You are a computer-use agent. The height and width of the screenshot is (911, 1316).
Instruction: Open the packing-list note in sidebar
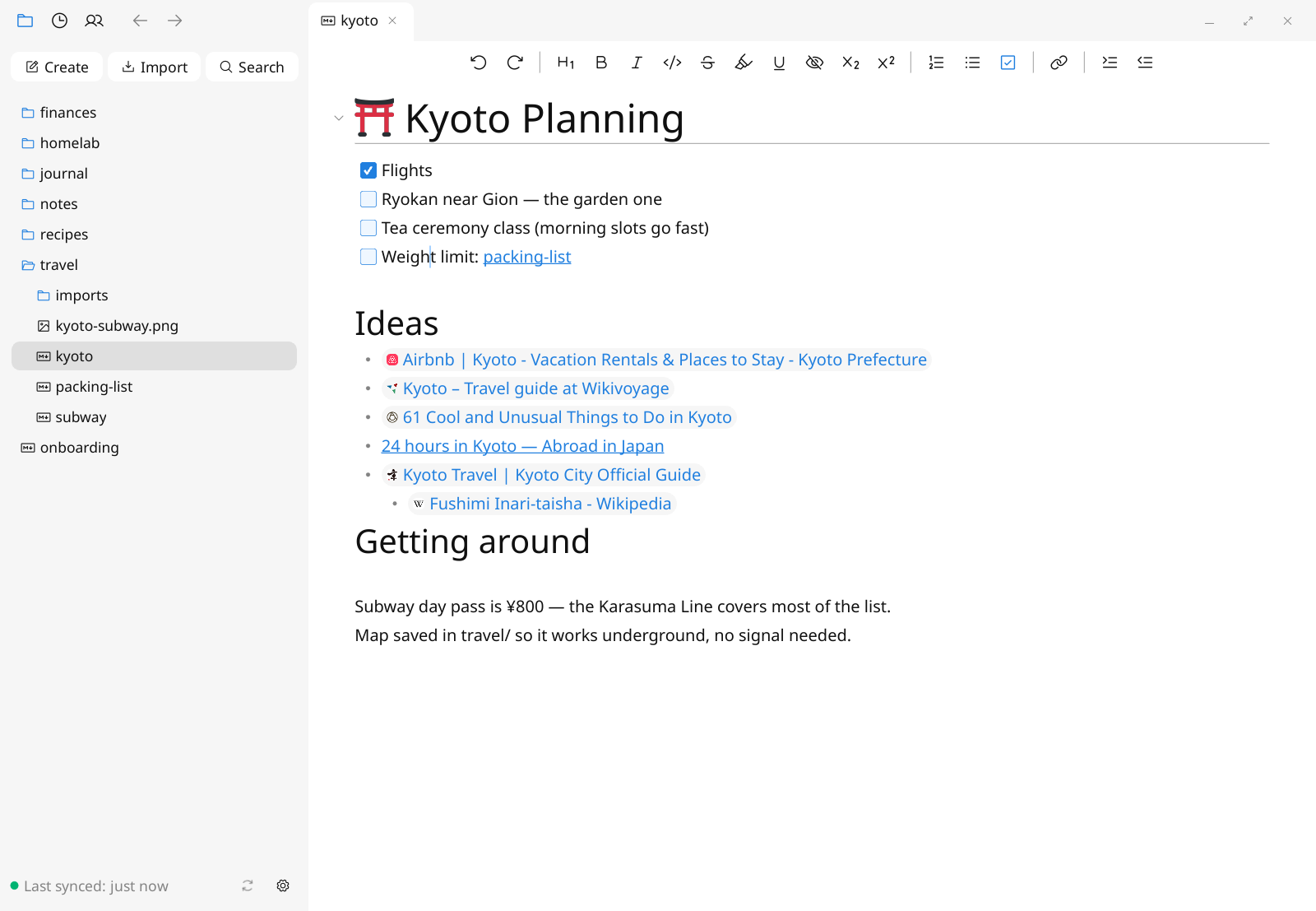[x=154, y=387]
